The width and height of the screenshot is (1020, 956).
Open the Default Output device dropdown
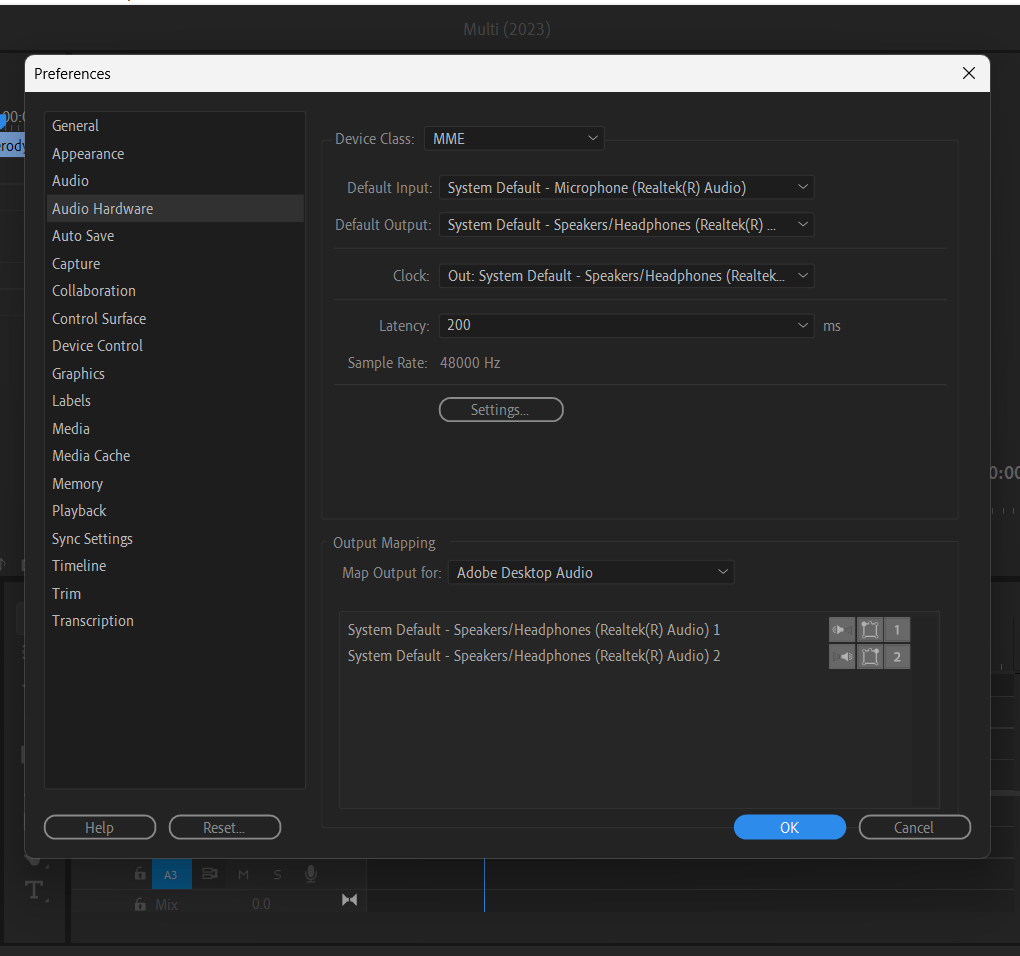click(x=627, y=224)
